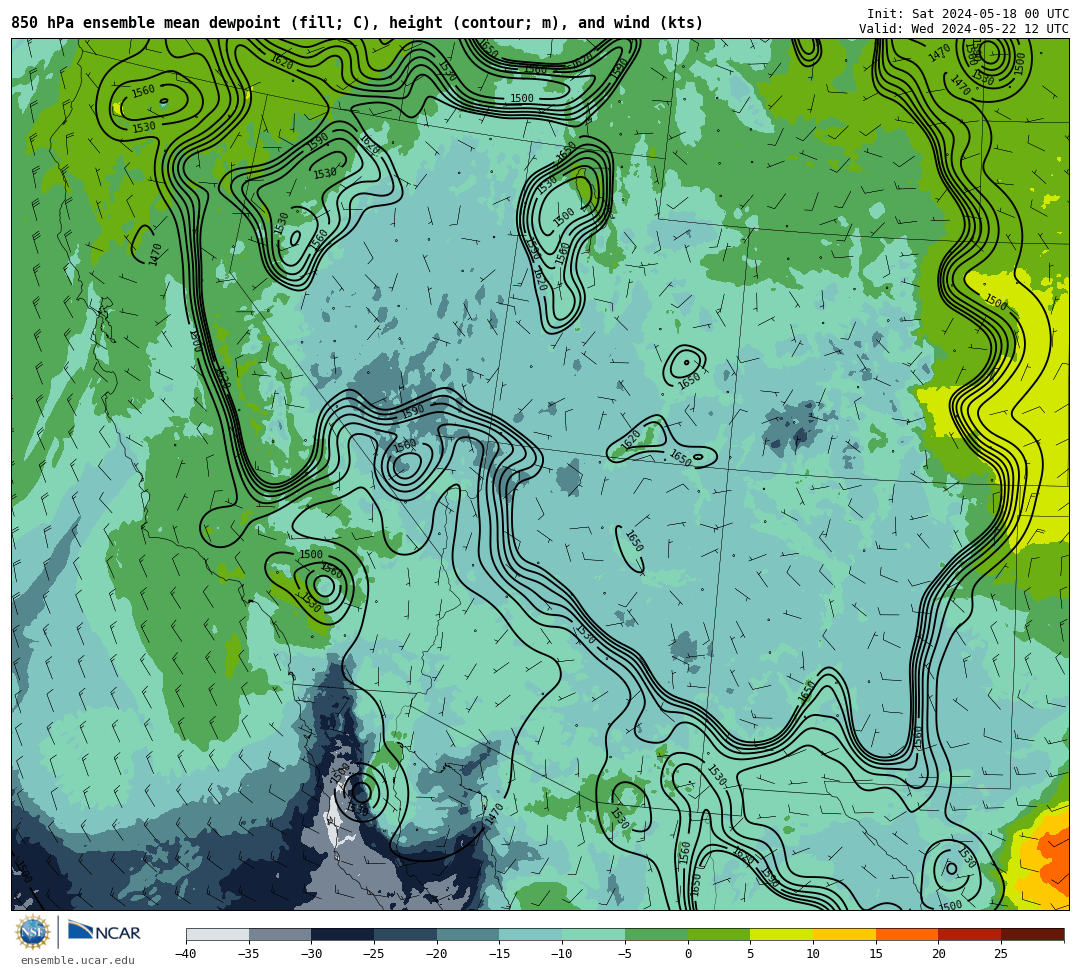Click the 5 colorbar tick label
Screen dimensions: 1080x973
point(751,954)
